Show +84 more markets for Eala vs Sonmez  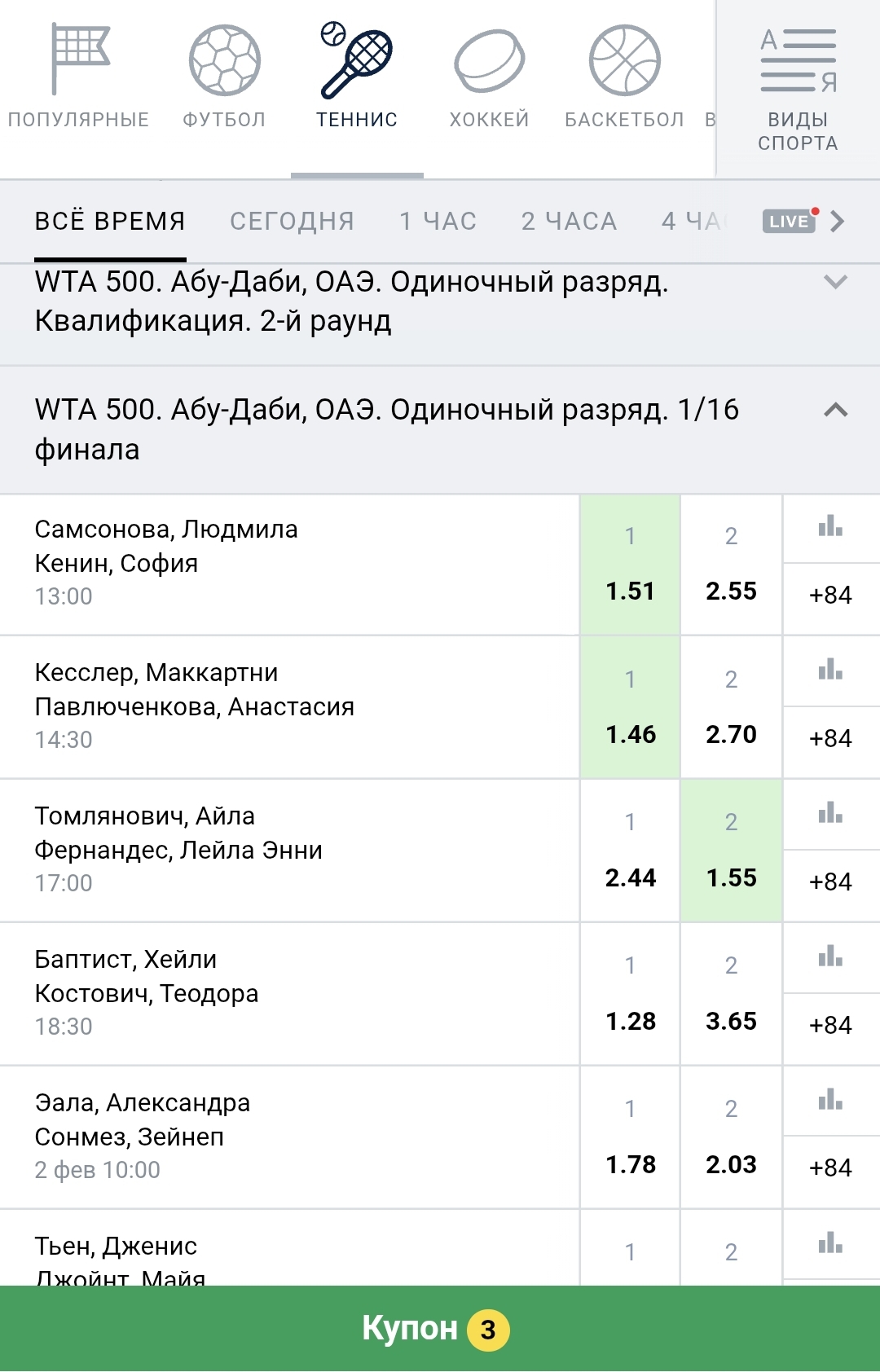pos(830,1168)
